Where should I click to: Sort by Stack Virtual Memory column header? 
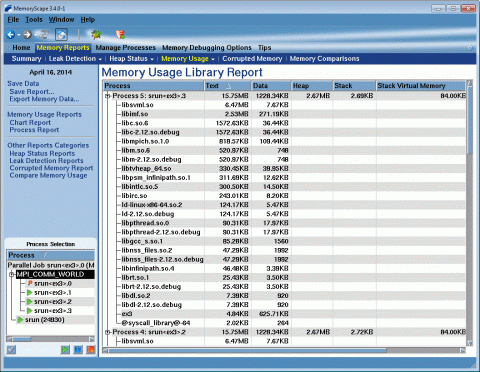[421, 86]
